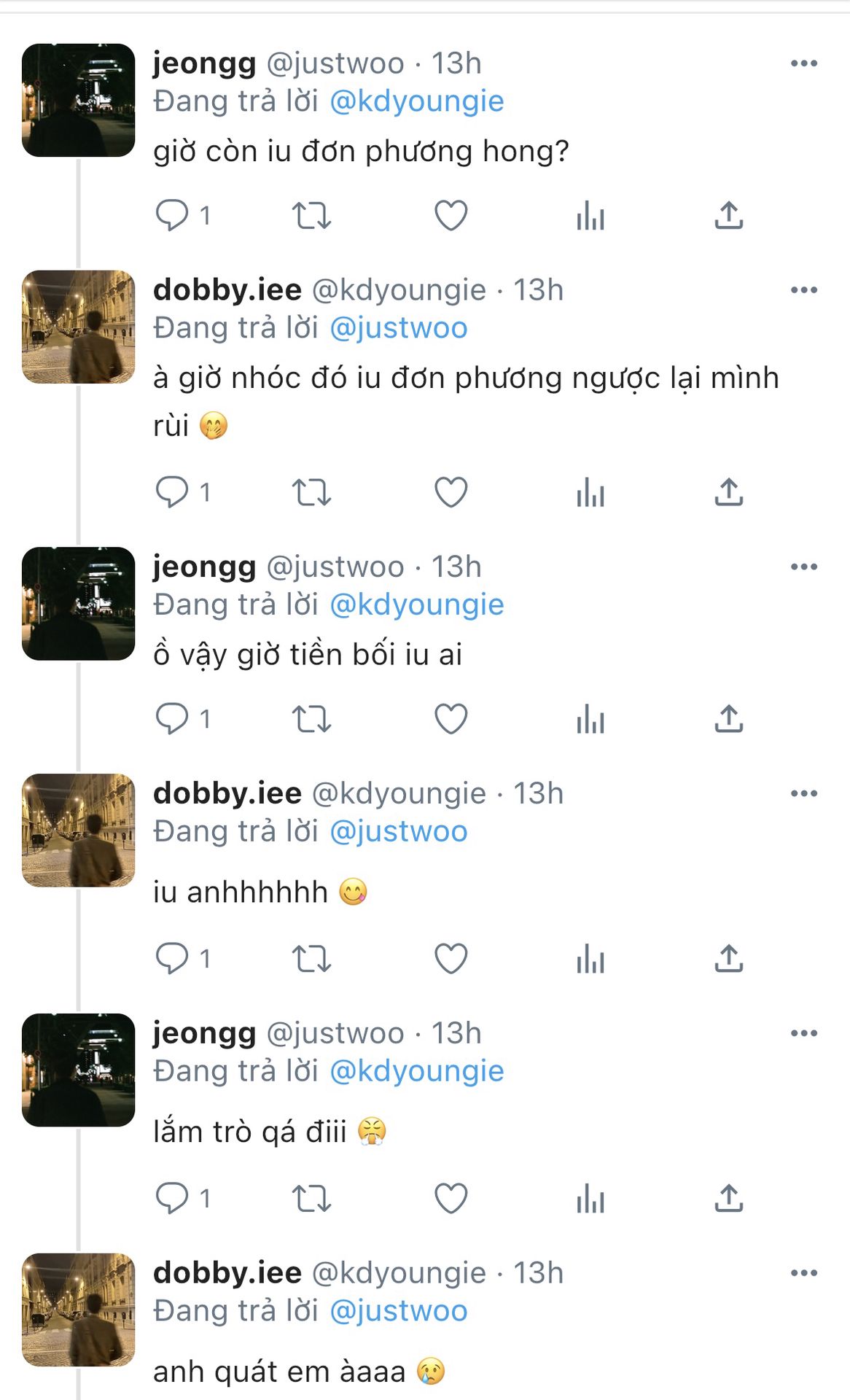
Task: Open more options for first jeongg tweet
Action: coord(803,63)
